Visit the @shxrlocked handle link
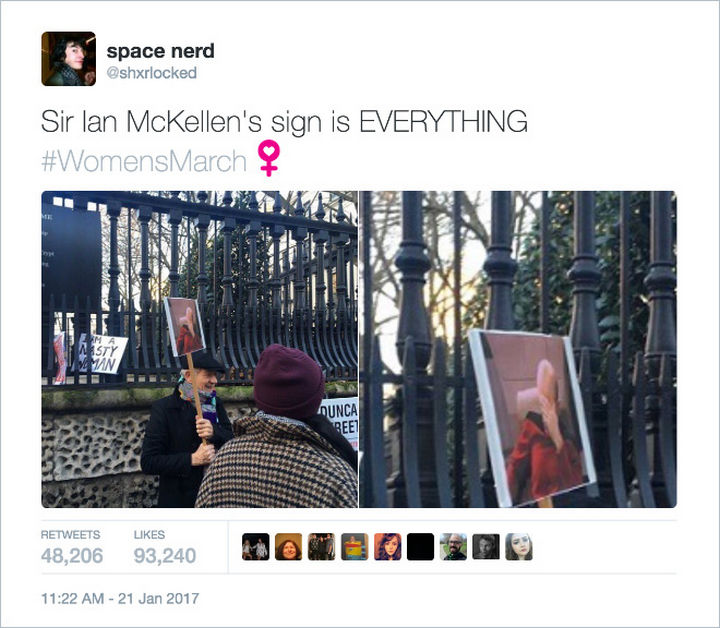 [x=152, y=73]
